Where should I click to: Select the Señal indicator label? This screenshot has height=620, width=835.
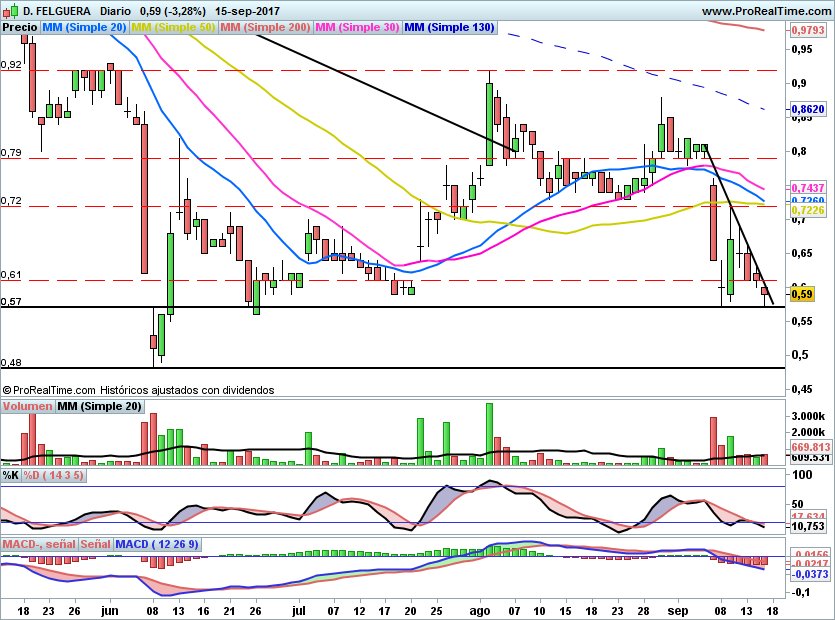(95, 544)
